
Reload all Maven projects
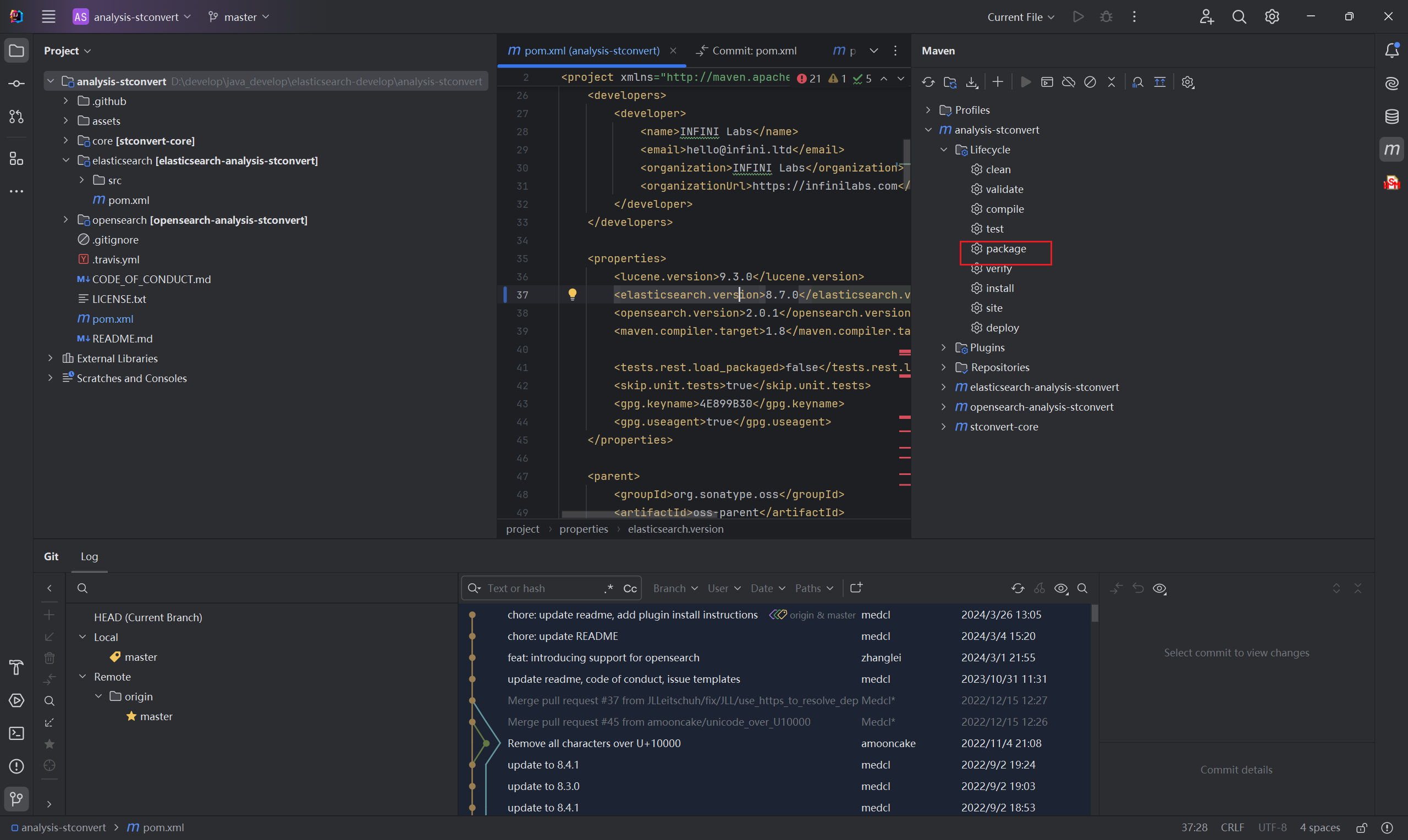928,82
